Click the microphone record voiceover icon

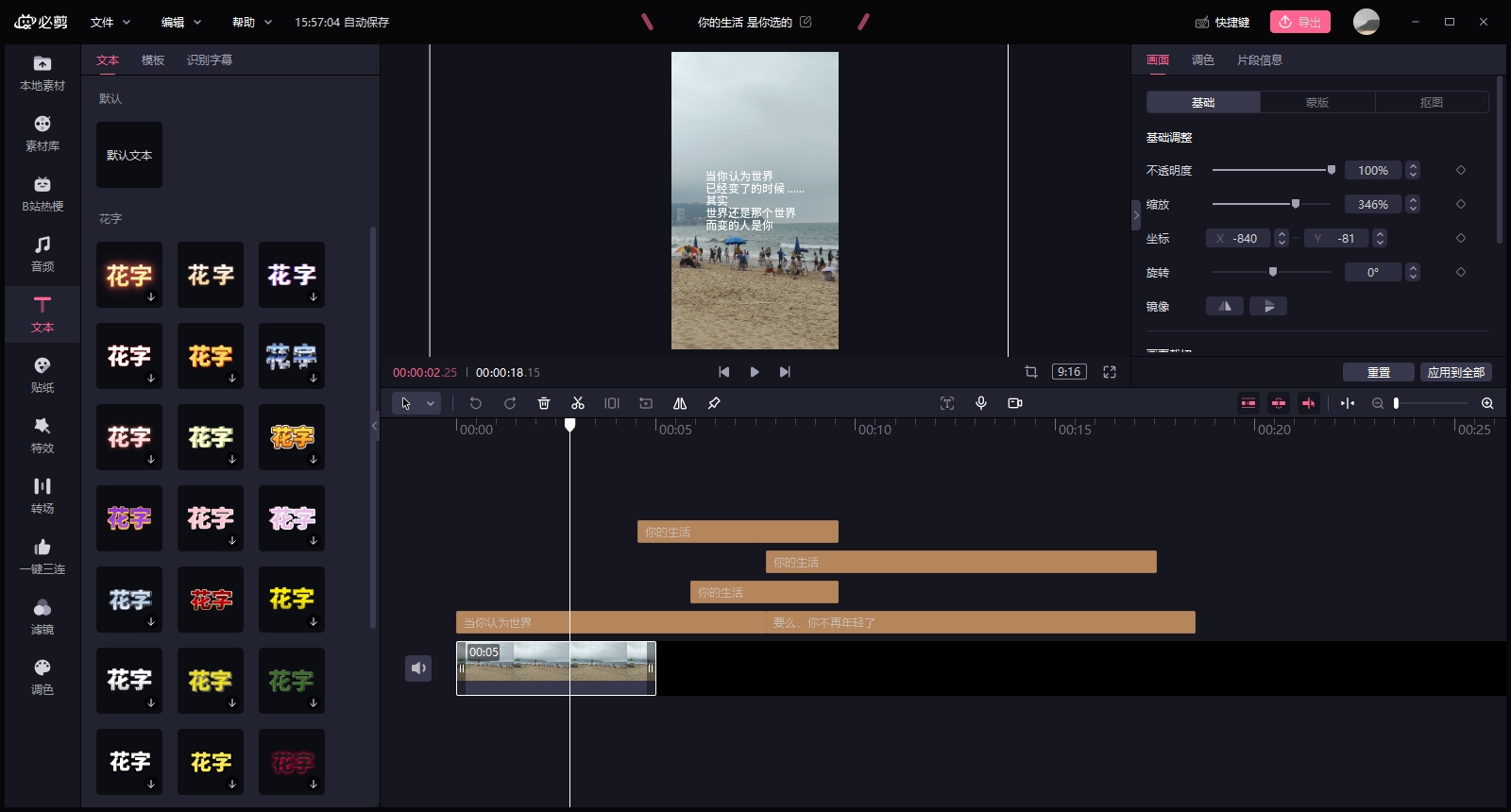[x=981, y=403]
